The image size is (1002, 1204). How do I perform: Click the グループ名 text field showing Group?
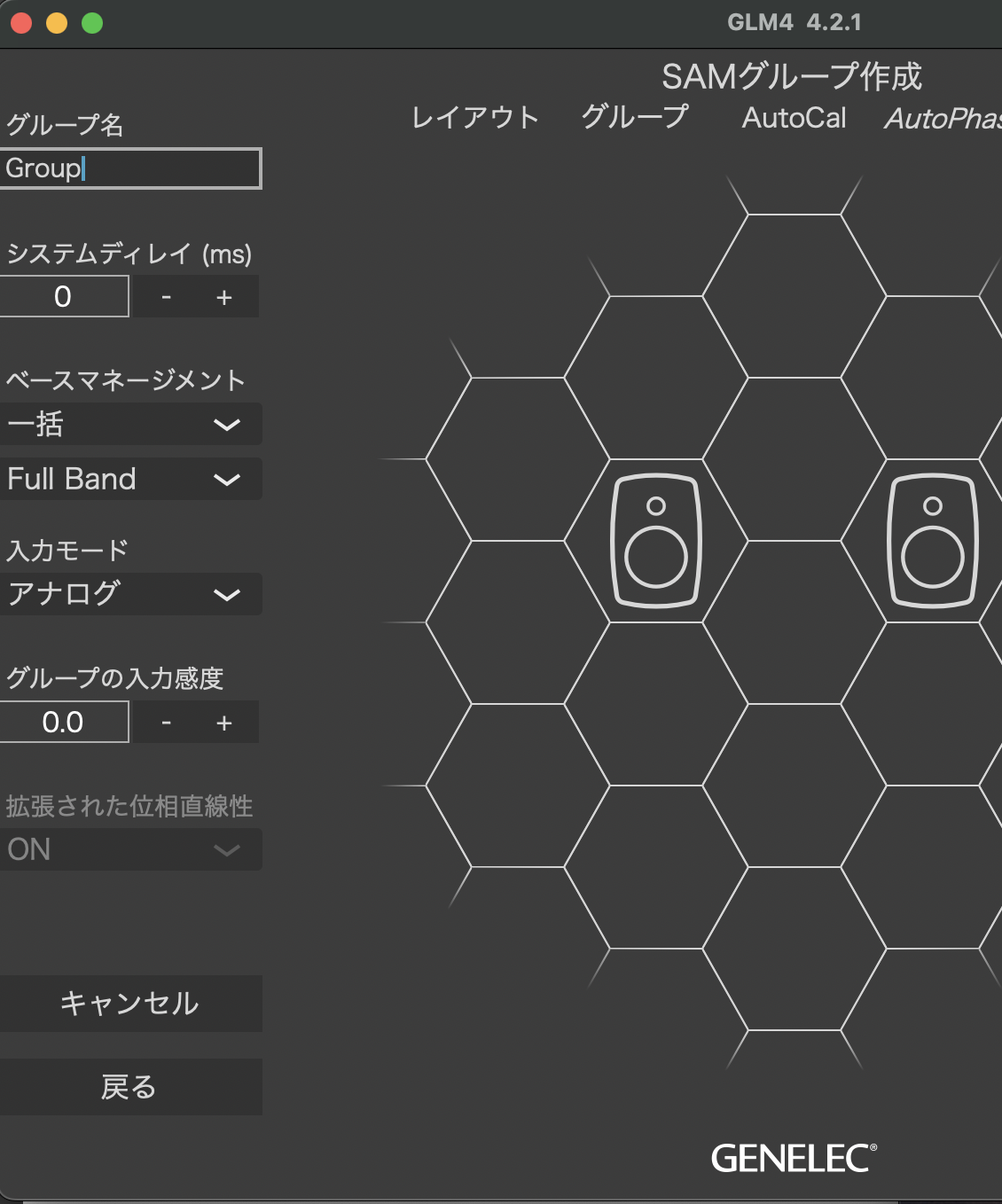pyautogui.click(x=131, y=168)
